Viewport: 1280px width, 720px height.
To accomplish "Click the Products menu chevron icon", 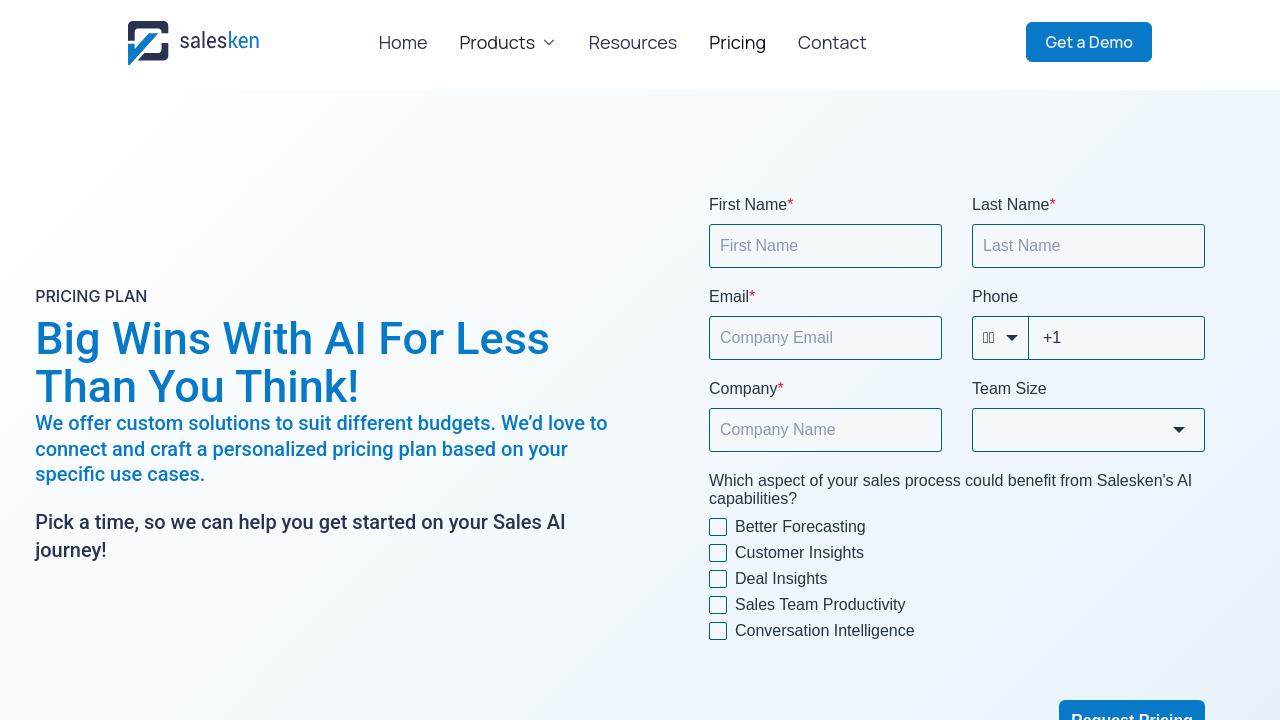I will (549, 43).
